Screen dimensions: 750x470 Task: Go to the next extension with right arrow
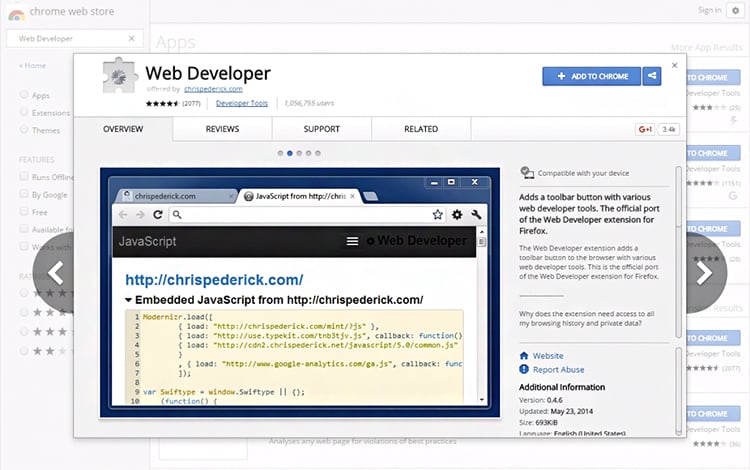tap(705, 273)
